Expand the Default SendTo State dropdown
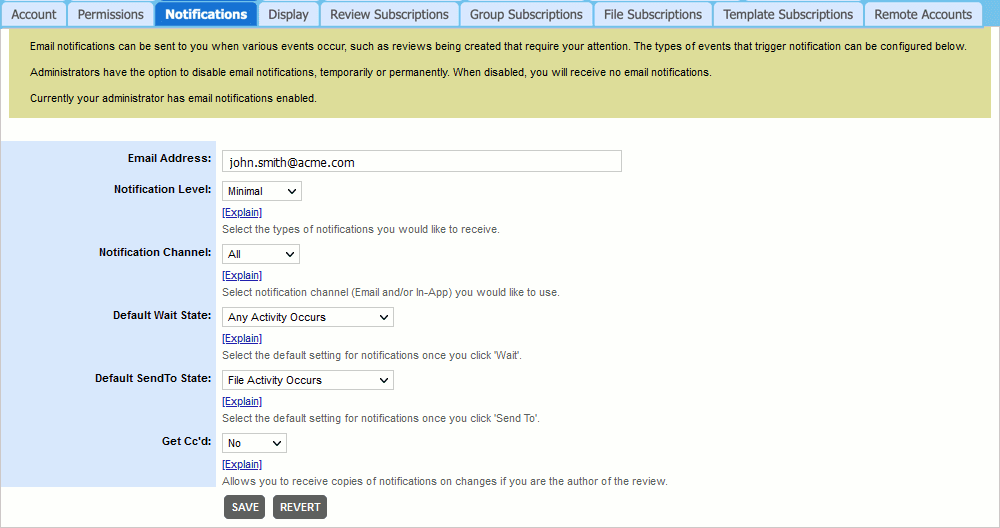 (307, 381)
